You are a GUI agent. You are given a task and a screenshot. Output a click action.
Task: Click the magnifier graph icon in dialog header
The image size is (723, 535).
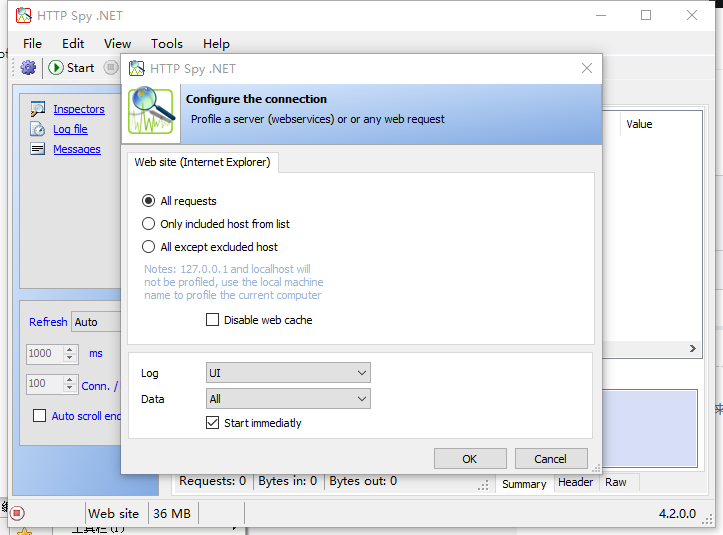coord(151,114)
